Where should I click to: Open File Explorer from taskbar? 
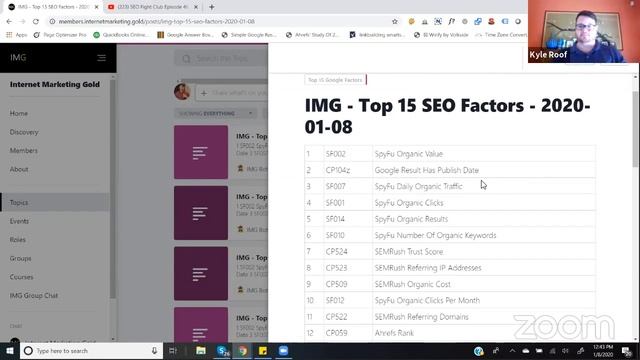coord(200,351)
